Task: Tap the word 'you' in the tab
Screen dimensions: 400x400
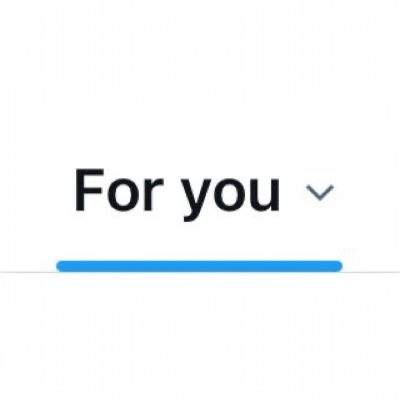Action: [231, 199]
